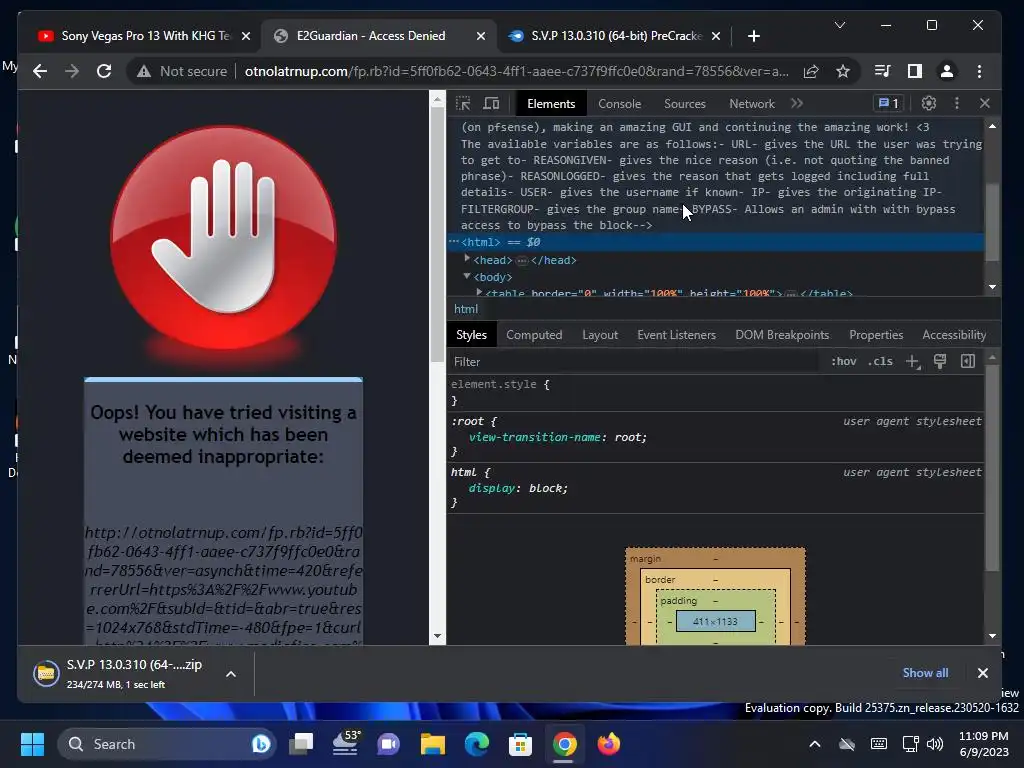
Task: Open download options chevron for S.V.P zip
Action: click(x=231, y=674)
